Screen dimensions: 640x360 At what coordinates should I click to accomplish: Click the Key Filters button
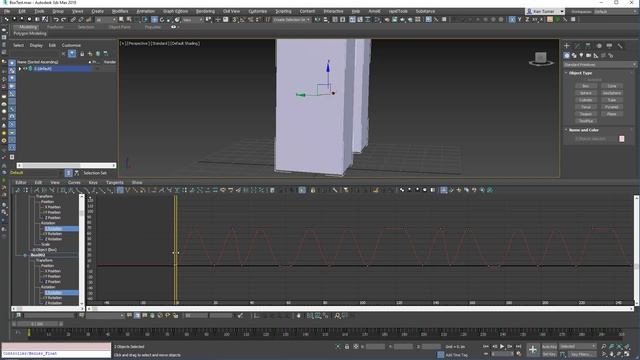582,354
